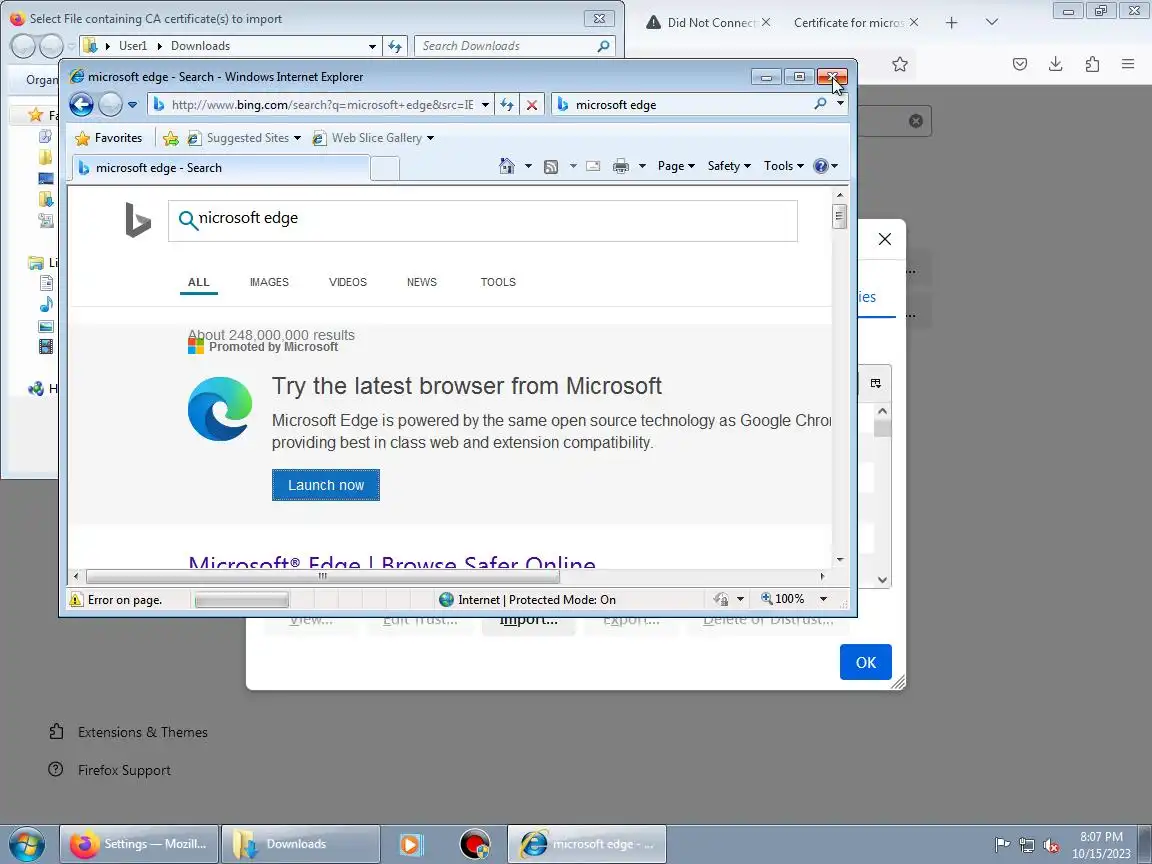Click the Search Downloads field in file dialog
Viewport: 1152px width, 864px height.
514,46
